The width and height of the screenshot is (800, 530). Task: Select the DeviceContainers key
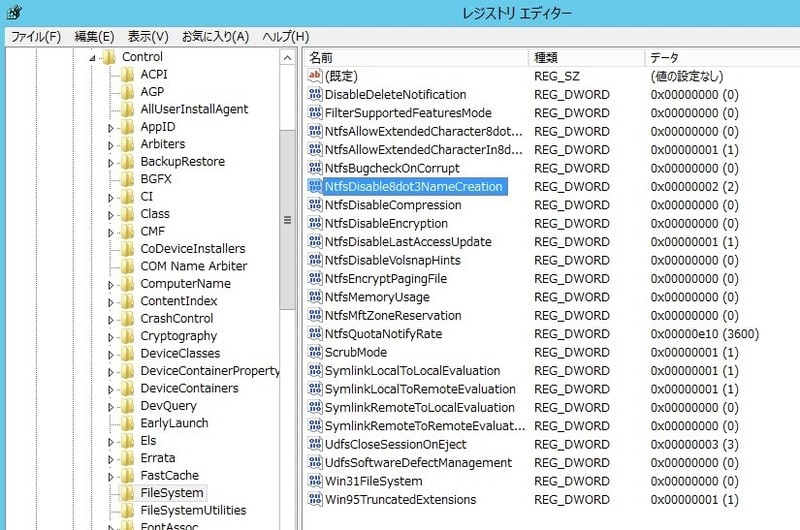189,388
